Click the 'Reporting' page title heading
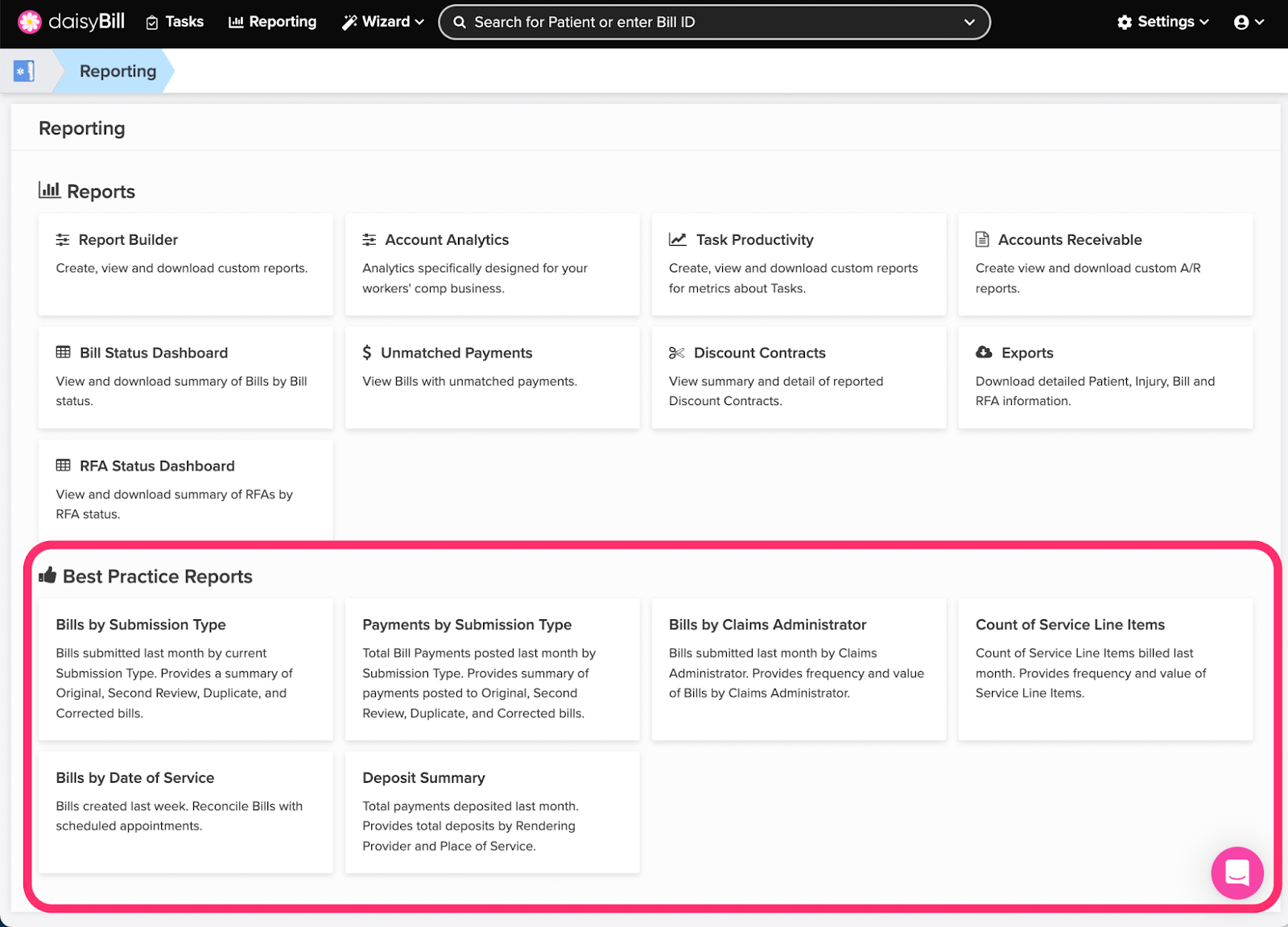Viewport: 1288px width, 927px height. coord(82,129)
